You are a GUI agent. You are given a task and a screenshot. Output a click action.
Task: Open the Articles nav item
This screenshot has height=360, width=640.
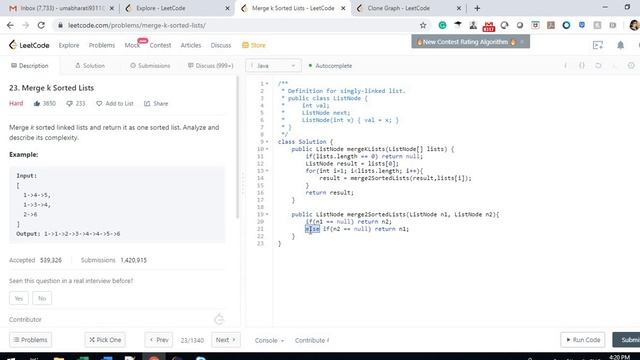click(191, 45)
